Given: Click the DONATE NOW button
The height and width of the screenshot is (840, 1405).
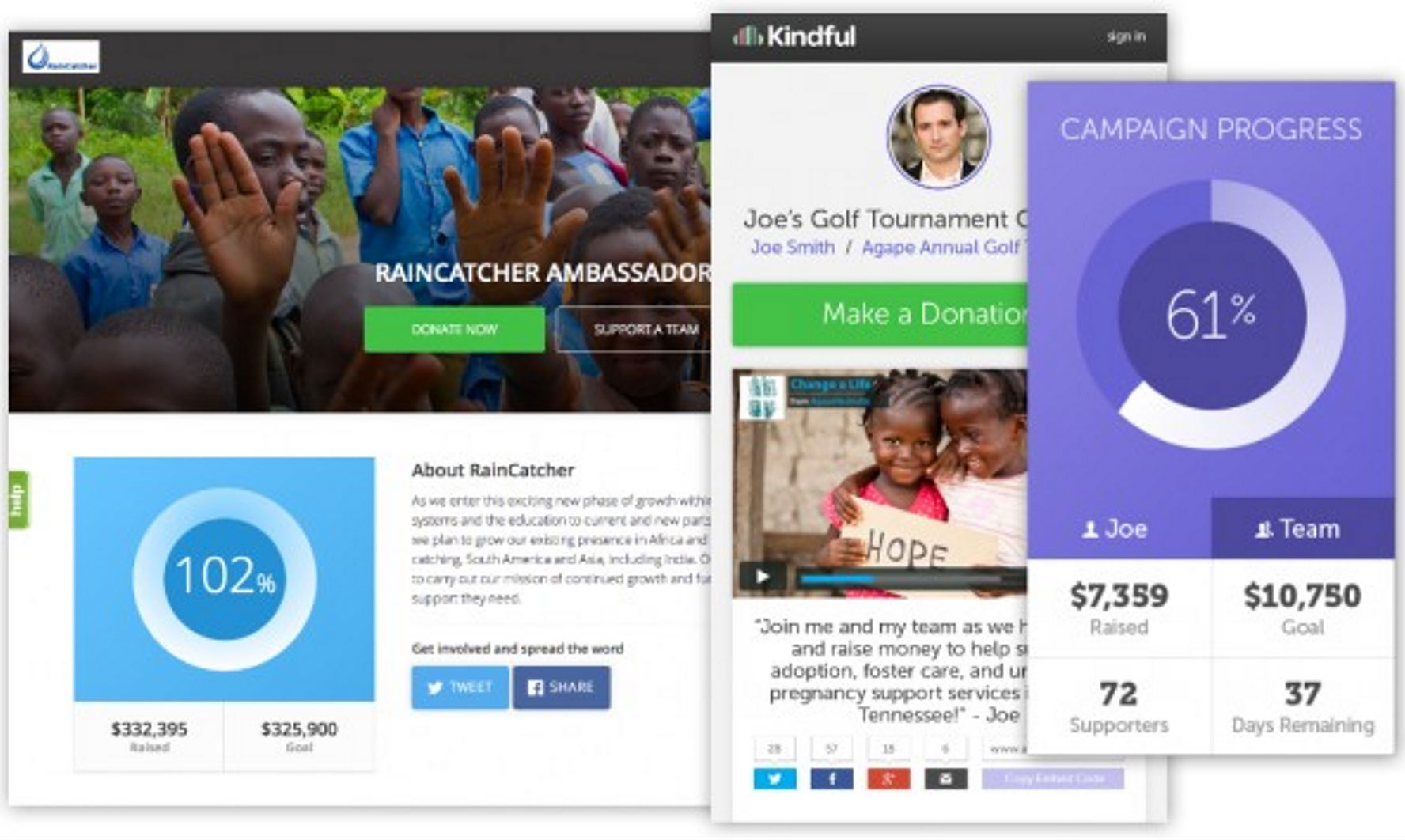Looking at the screenshot, I should 454,329.
